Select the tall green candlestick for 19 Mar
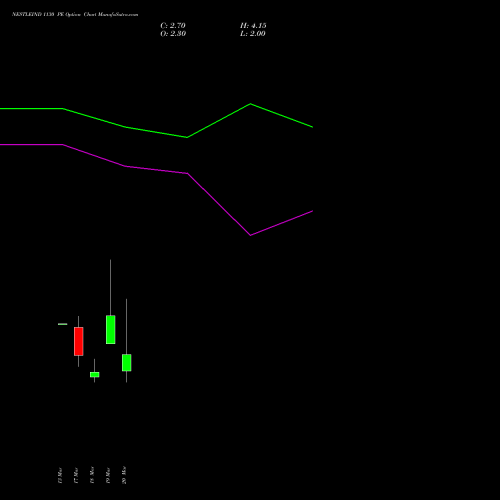The height and width of the screenshot is (500, 500). tap(111, 329)
